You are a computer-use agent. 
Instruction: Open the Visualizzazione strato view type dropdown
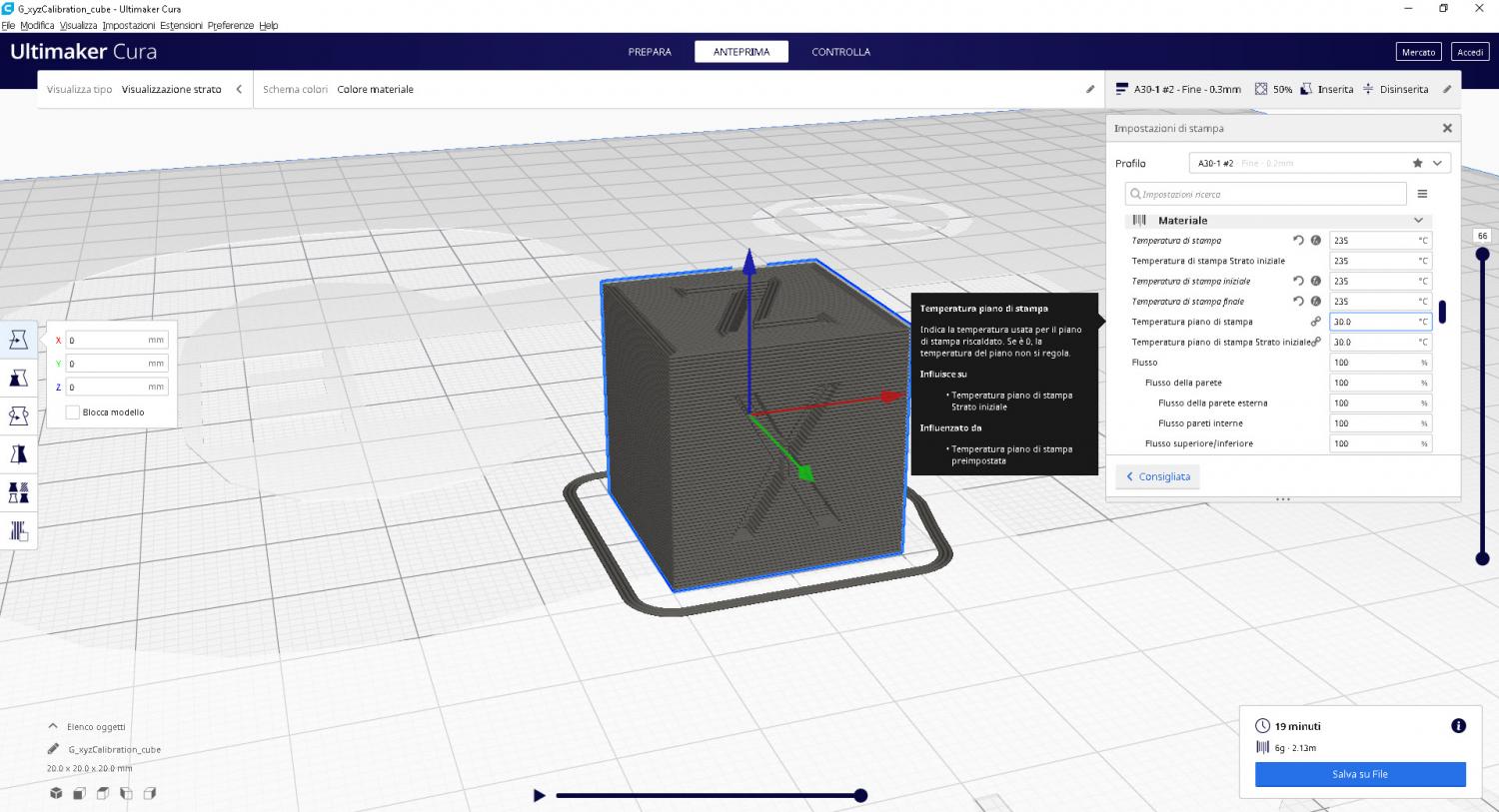tap(145, 89)
